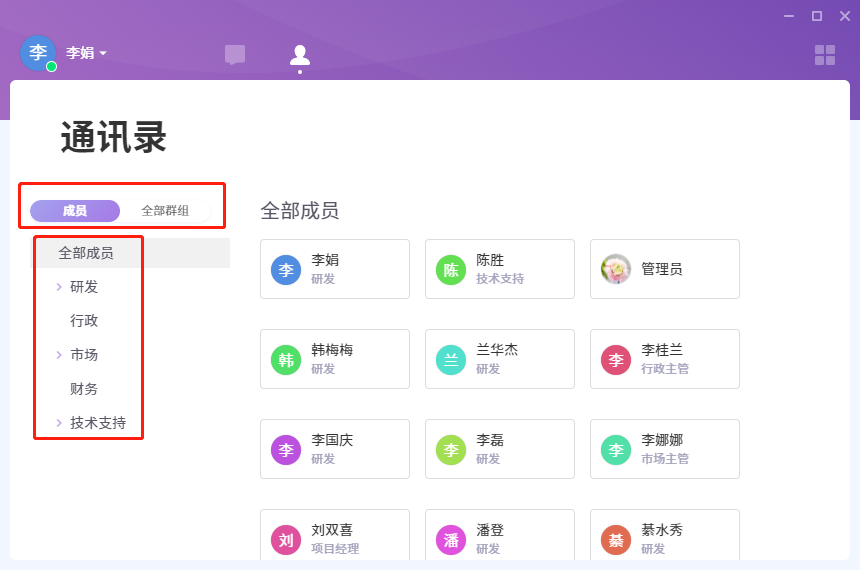
Task: Select the 财务 department
Action: 84,389
